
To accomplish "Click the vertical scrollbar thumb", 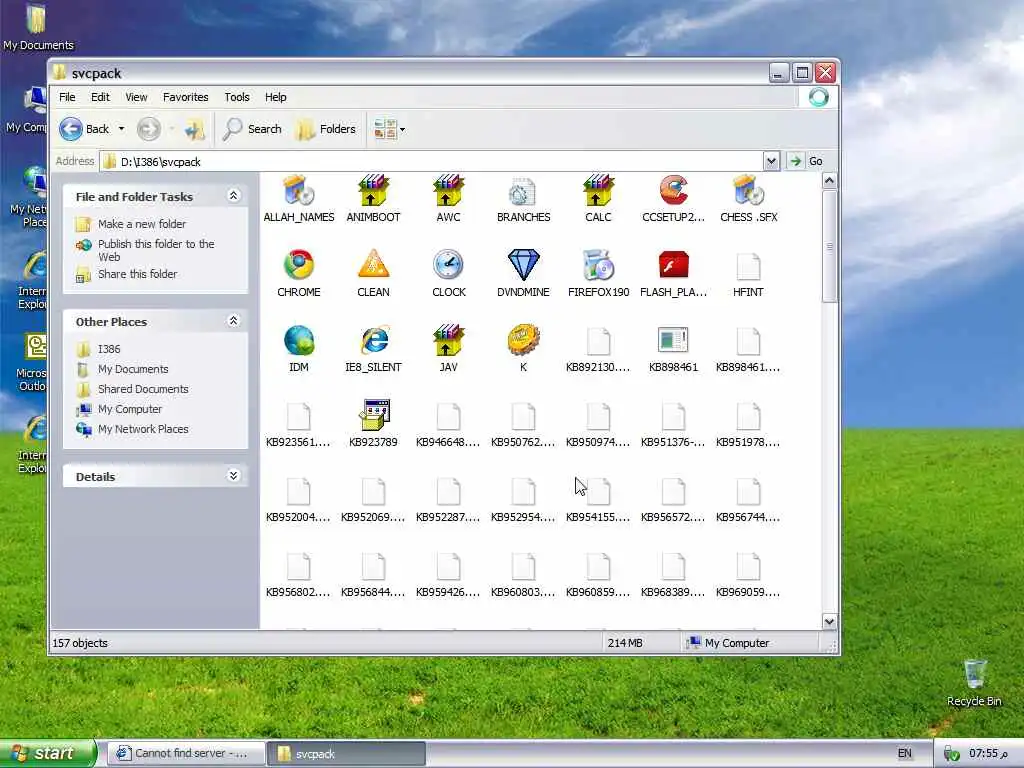I will tap(829, 246).
